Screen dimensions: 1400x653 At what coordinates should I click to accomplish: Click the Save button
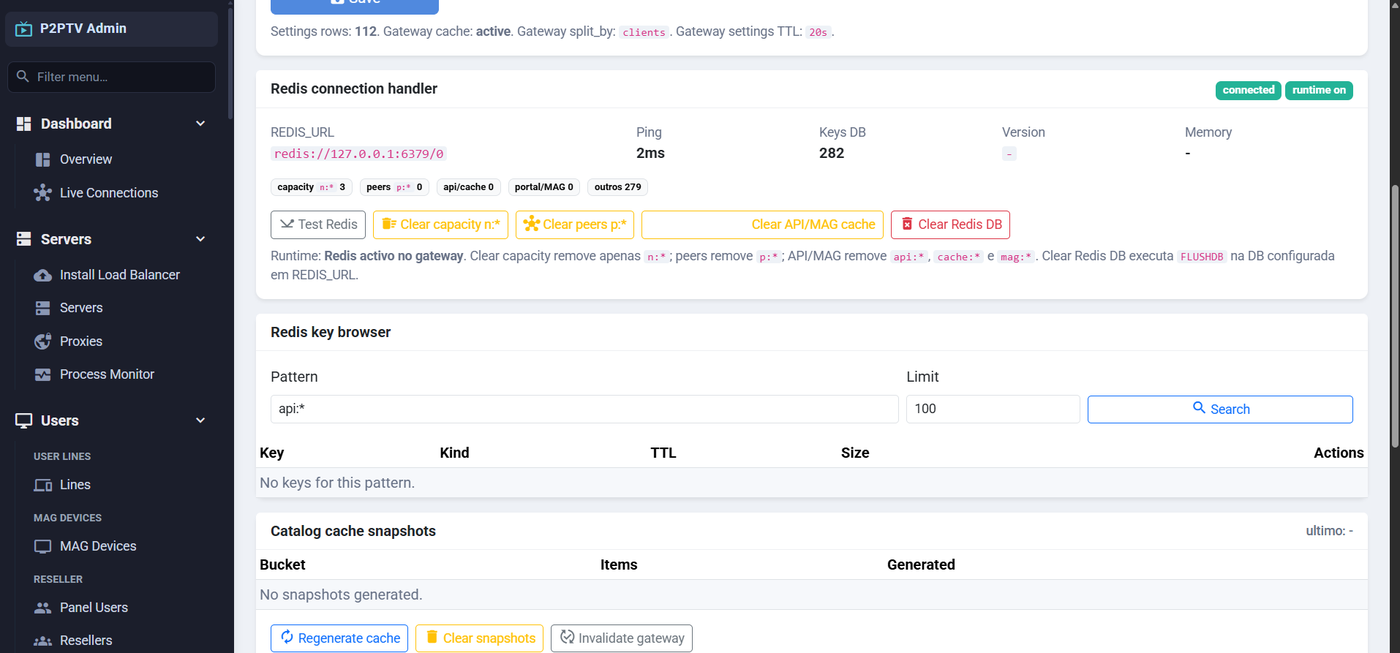tap(355, 4)
